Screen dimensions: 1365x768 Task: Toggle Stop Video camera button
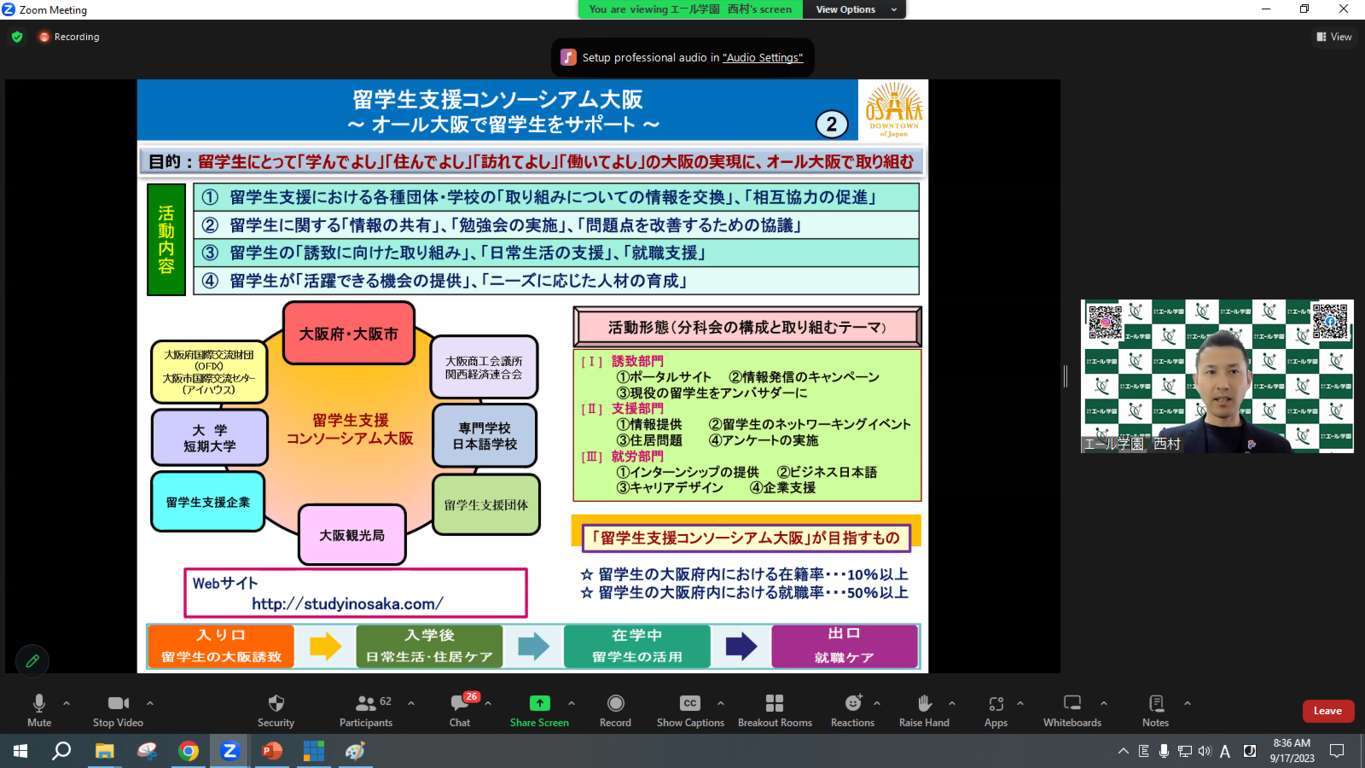coord(118,704)
